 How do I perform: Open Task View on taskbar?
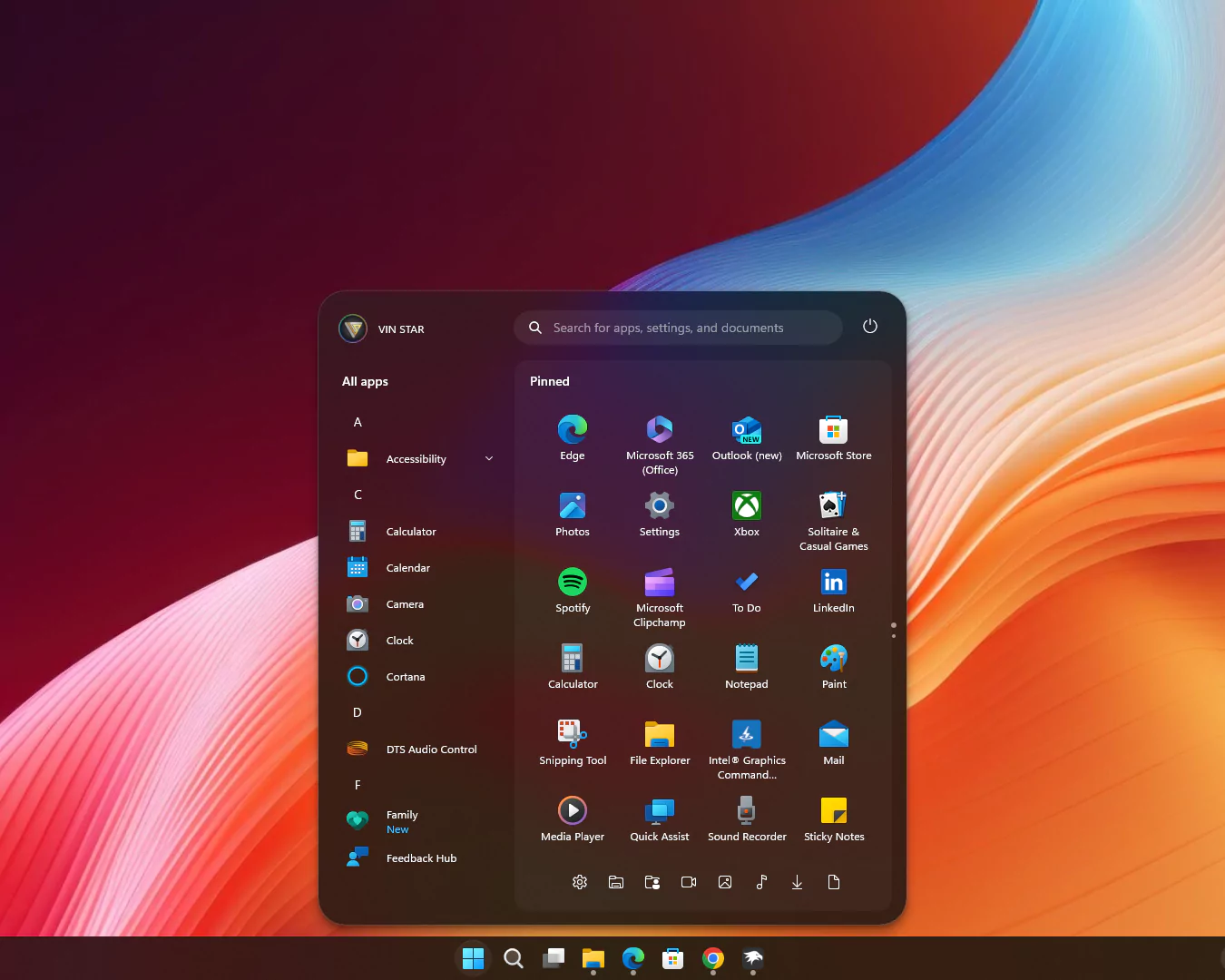(553, 958)
